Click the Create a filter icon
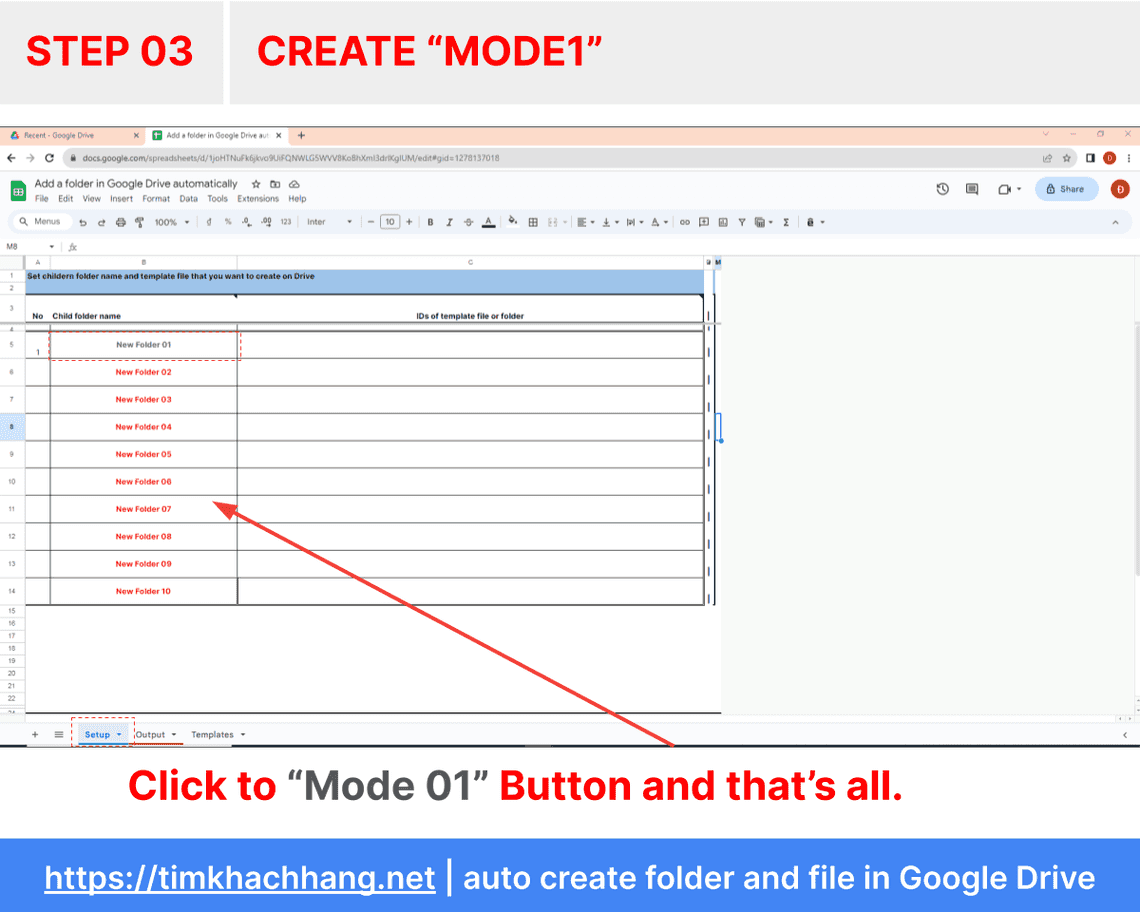1140x912 pixels. click(742, 221)
